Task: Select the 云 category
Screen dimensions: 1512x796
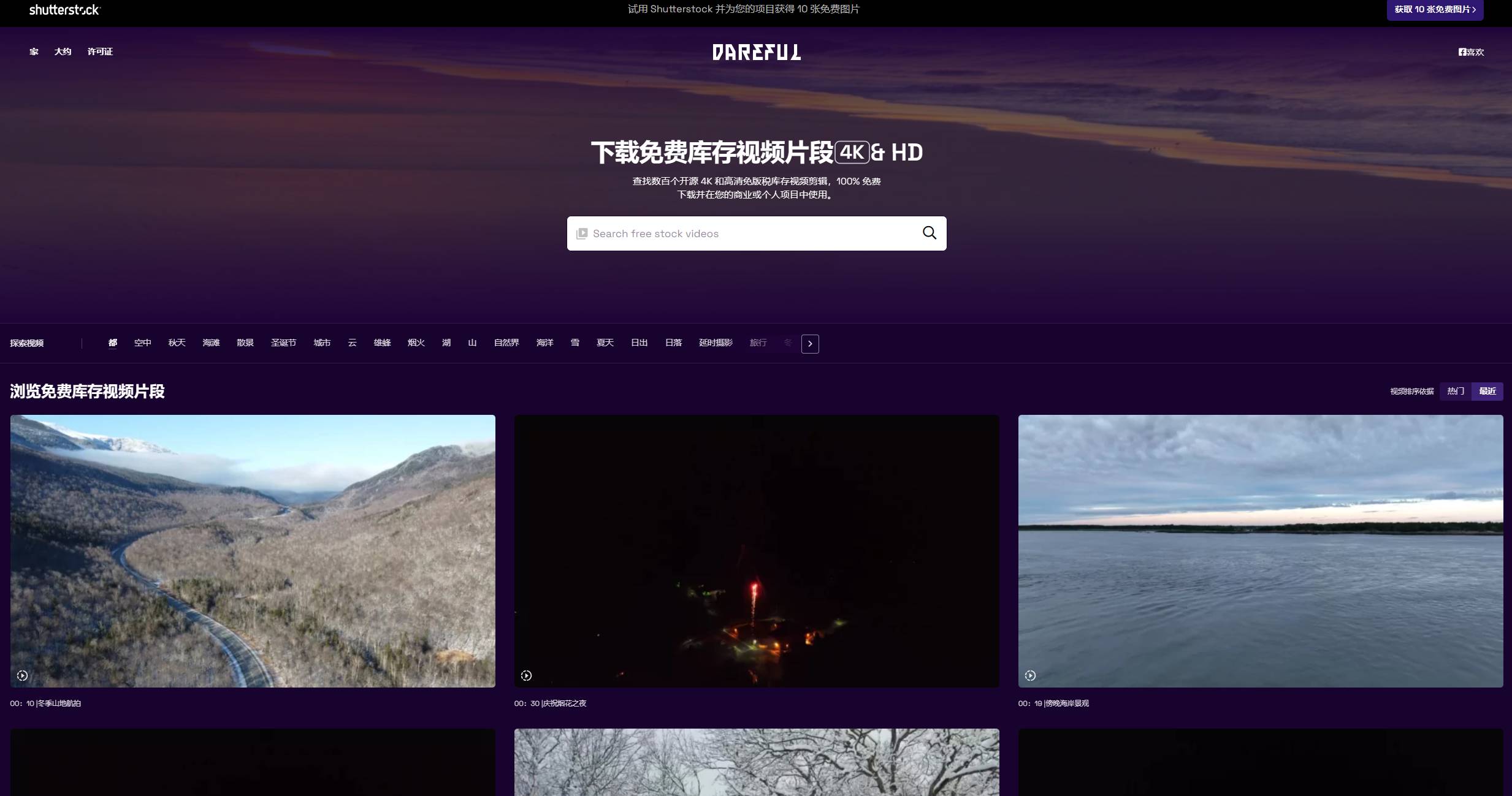Action: tap(353, 343)
